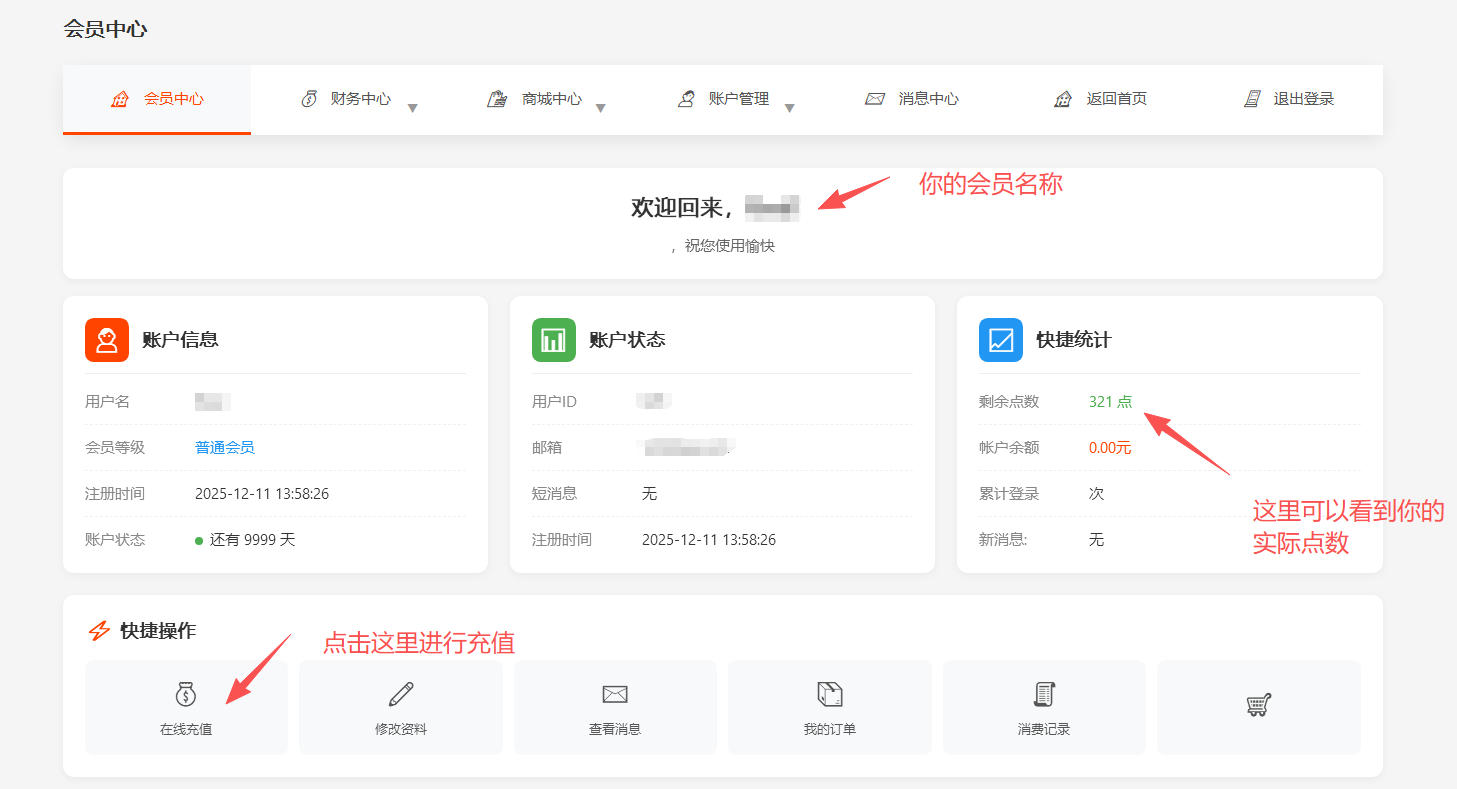Click the coin icon next to 财务中心
This screenshot has height=789, width=1457.
click(x=308, y=99)
